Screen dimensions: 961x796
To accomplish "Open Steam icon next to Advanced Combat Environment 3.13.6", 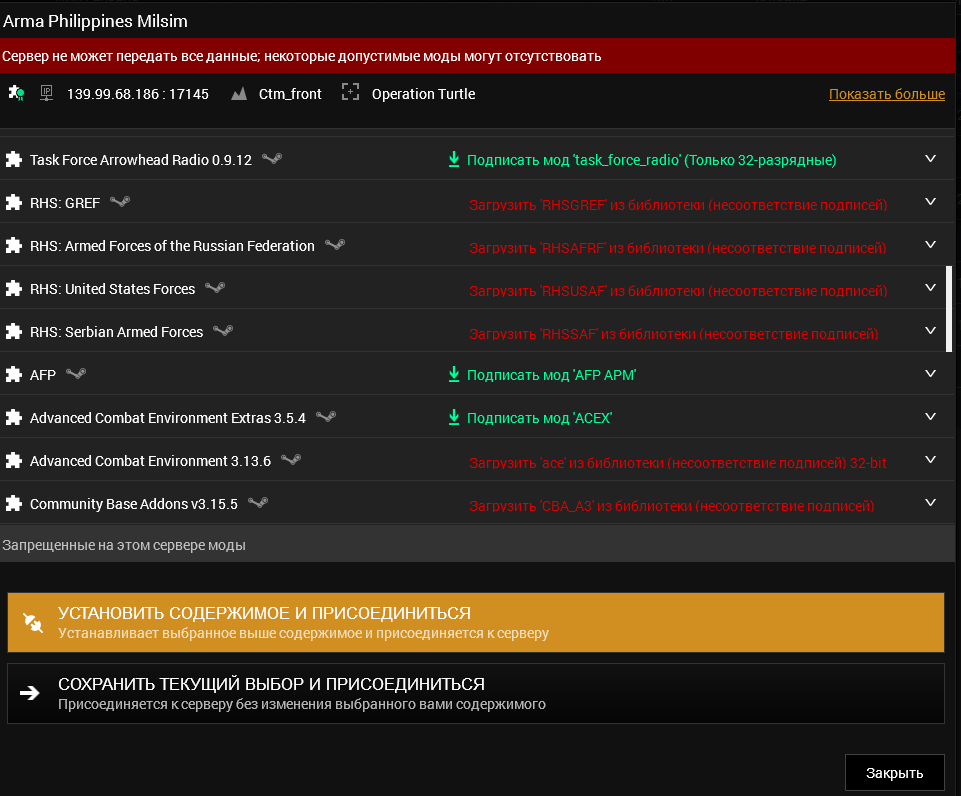I will tap(291, 459).
